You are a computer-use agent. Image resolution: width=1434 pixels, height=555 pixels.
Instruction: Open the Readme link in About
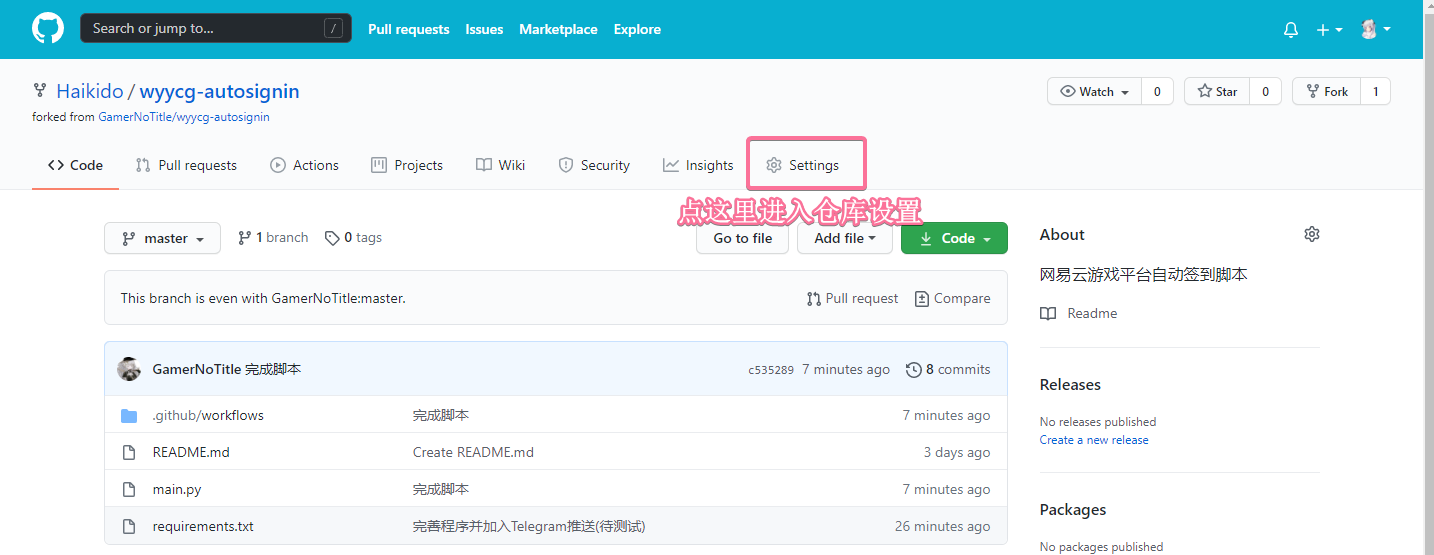[1079, 313]
